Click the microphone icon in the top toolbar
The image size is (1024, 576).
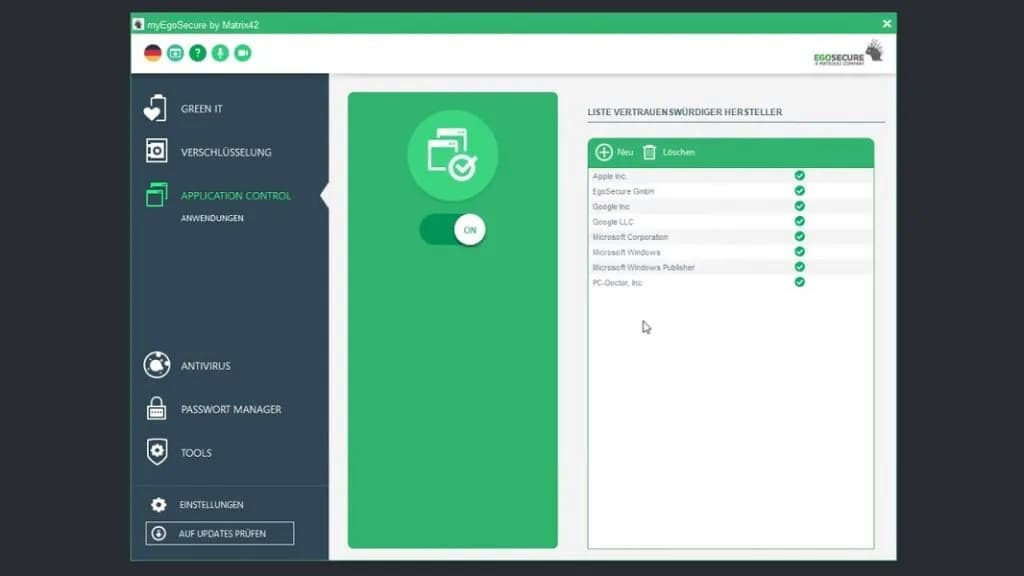(220, 53)
